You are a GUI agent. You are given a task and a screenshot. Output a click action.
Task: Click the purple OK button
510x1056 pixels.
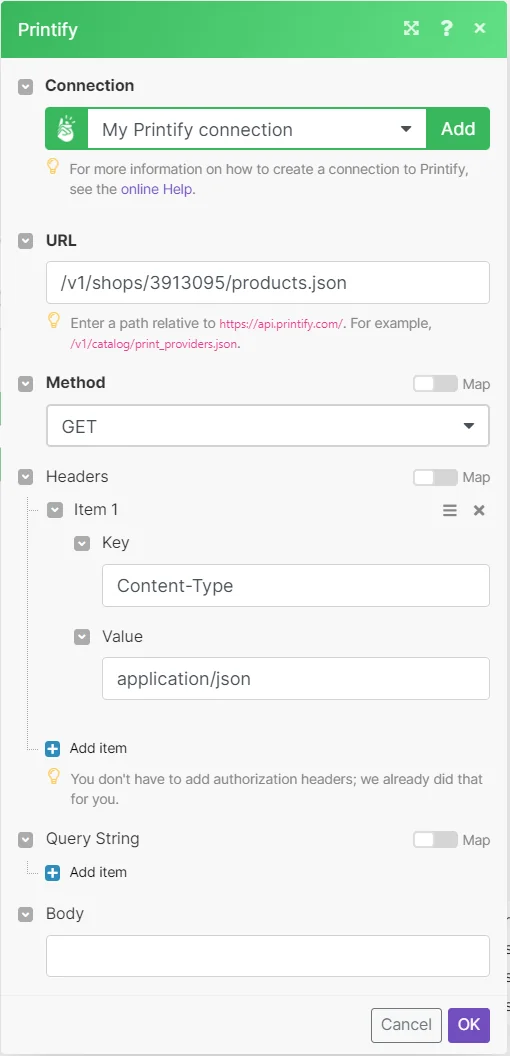pos(469,1025)
